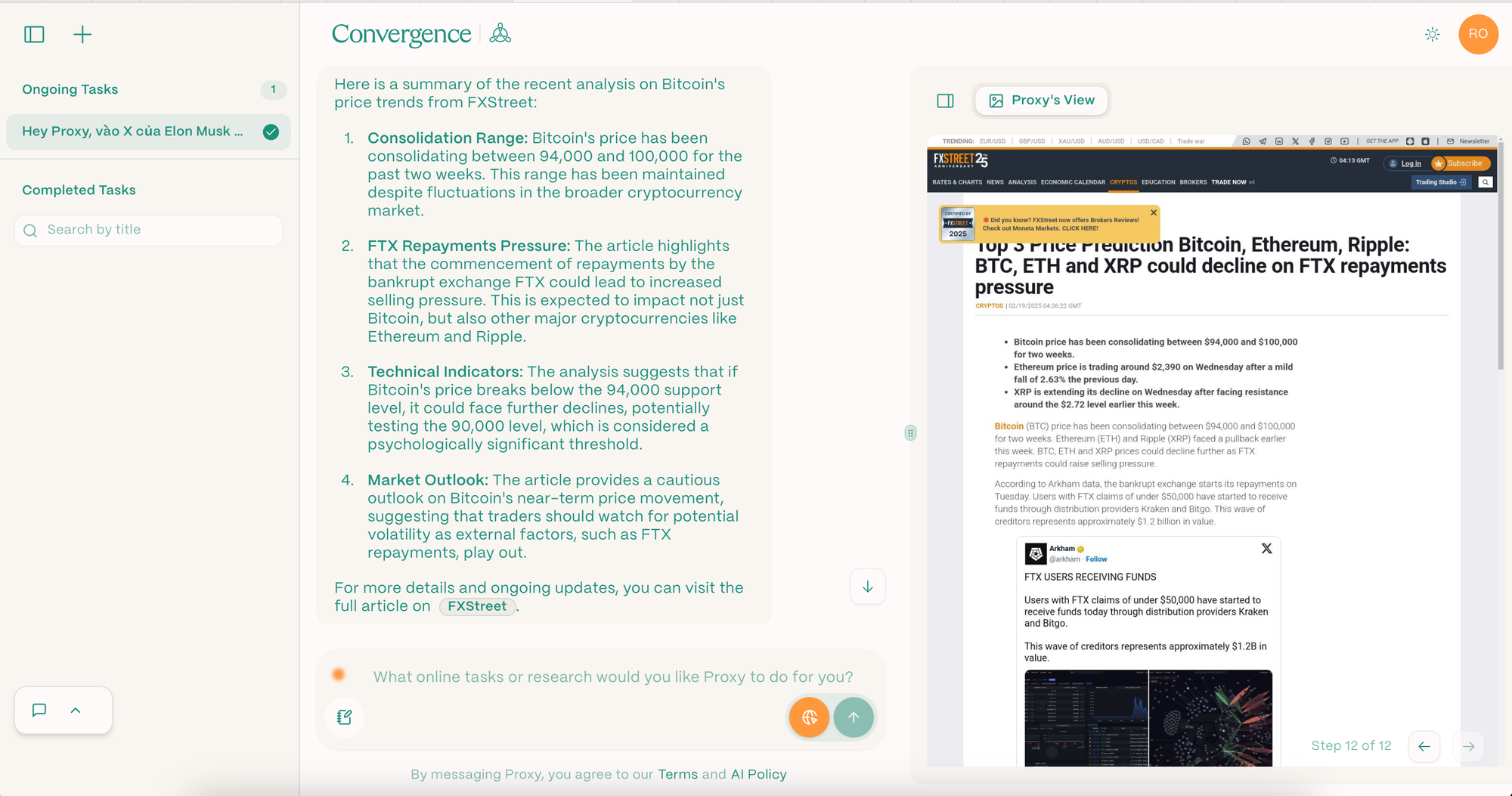Click Arkham tweet chart image
The height and width of the screenshot is (796, 1512).
click(1148, 718)
